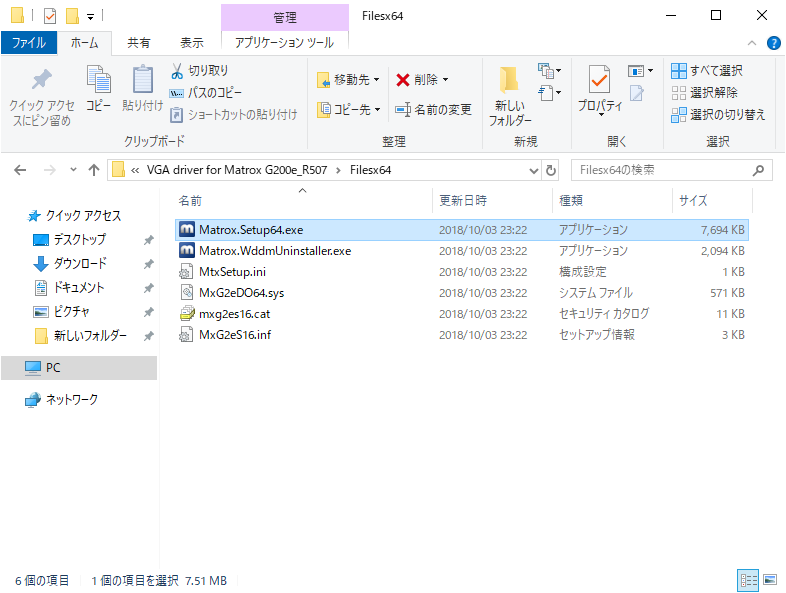This screenshot has height=593, width=786.
Task: Open recent locations dropdown arrow
Action: point(73,170)
